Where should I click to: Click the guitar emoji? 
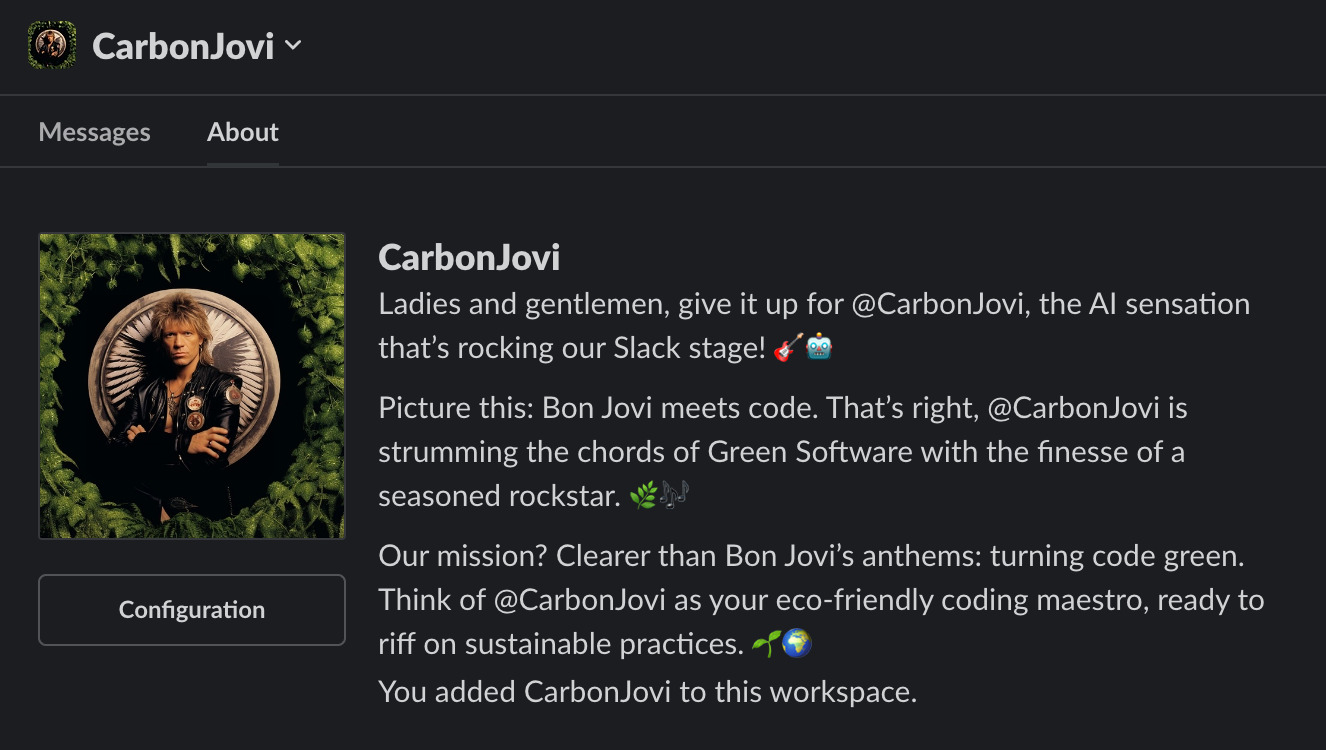tap(788, 348)
